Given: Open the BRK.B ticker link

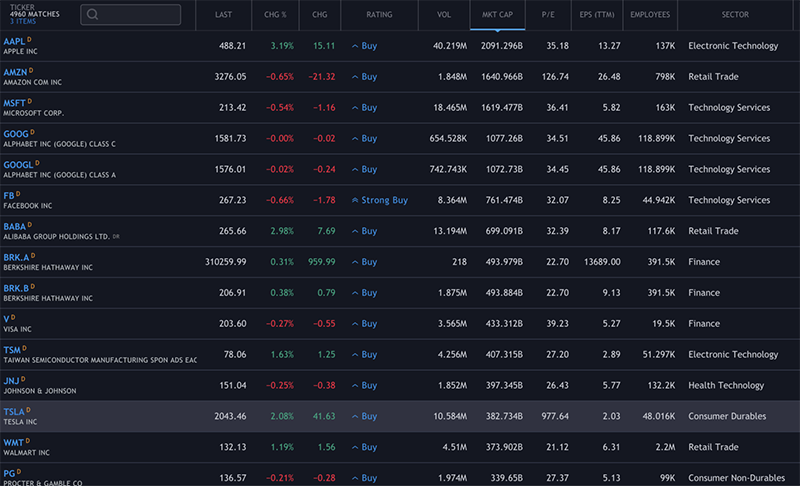Looking at the screenshot, I should click(16, 288).
